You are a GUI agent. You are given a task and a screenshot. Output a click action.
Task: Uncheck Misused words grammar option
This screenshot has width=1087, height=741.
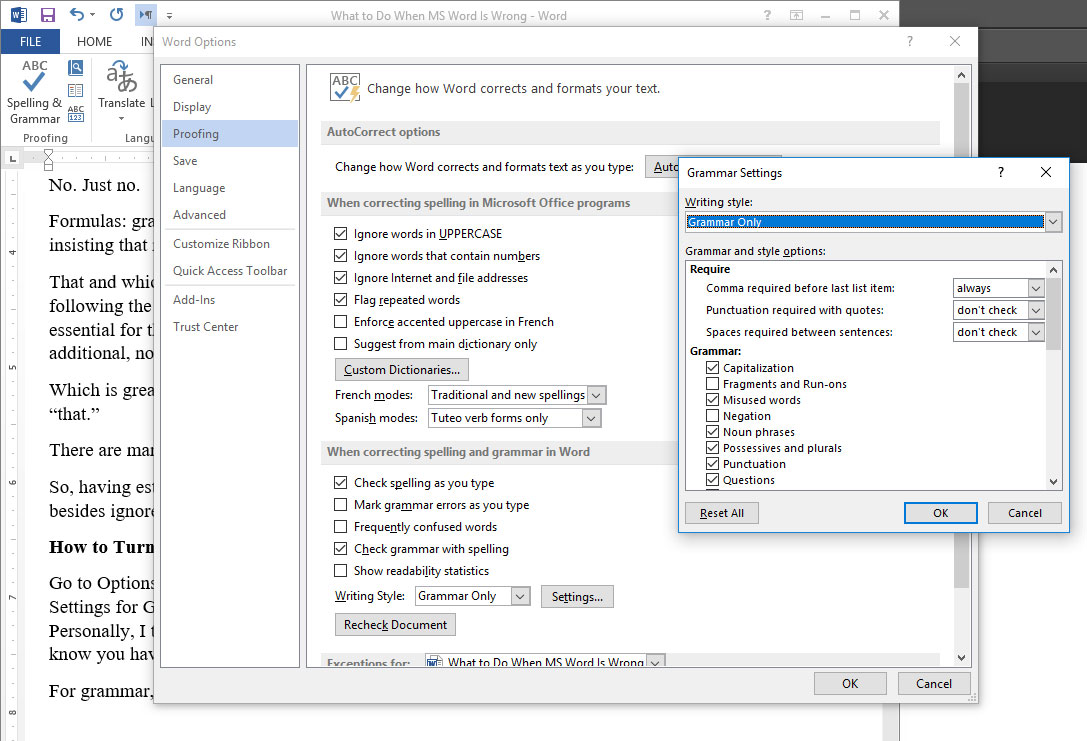(712, 399)
